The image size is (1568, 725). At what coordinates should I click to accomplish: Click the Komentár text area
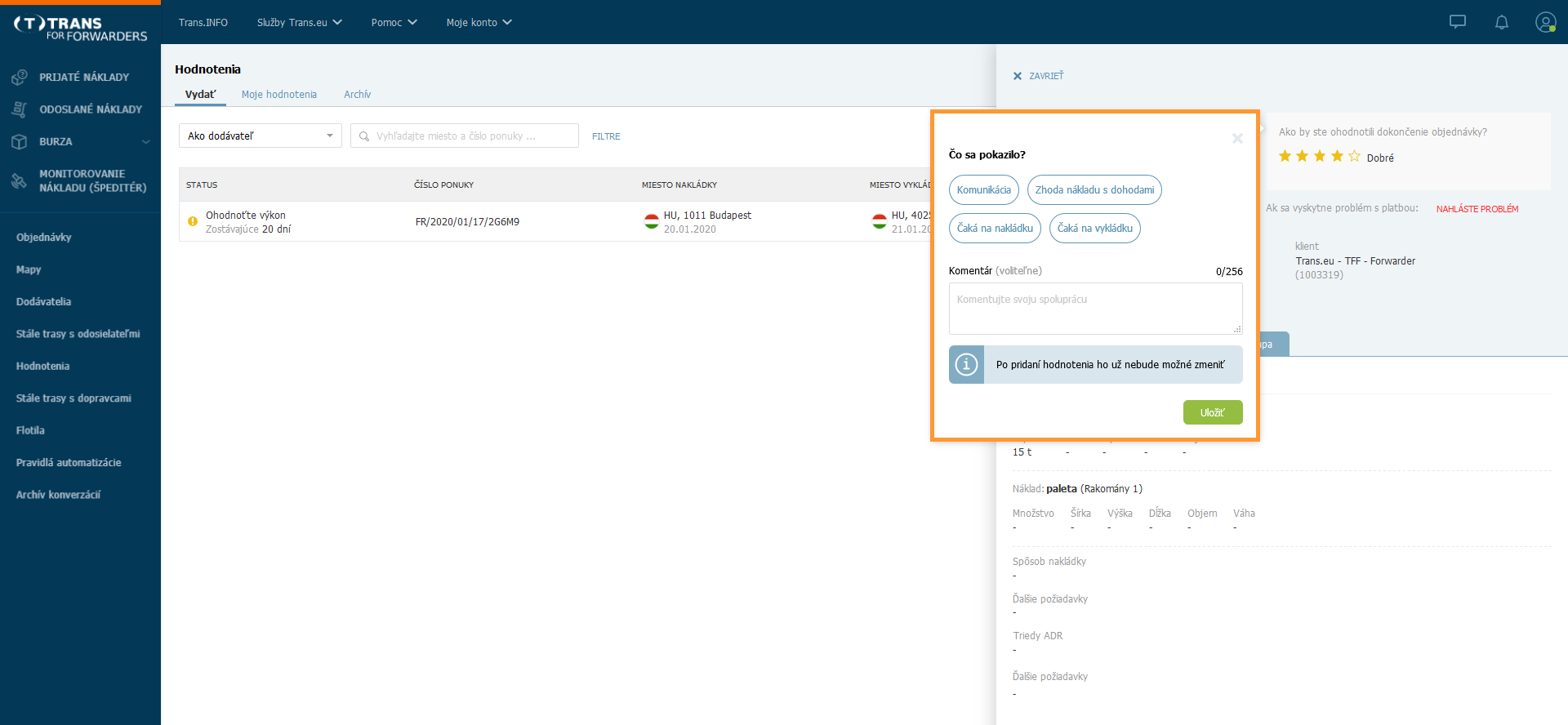(1096, 309)
